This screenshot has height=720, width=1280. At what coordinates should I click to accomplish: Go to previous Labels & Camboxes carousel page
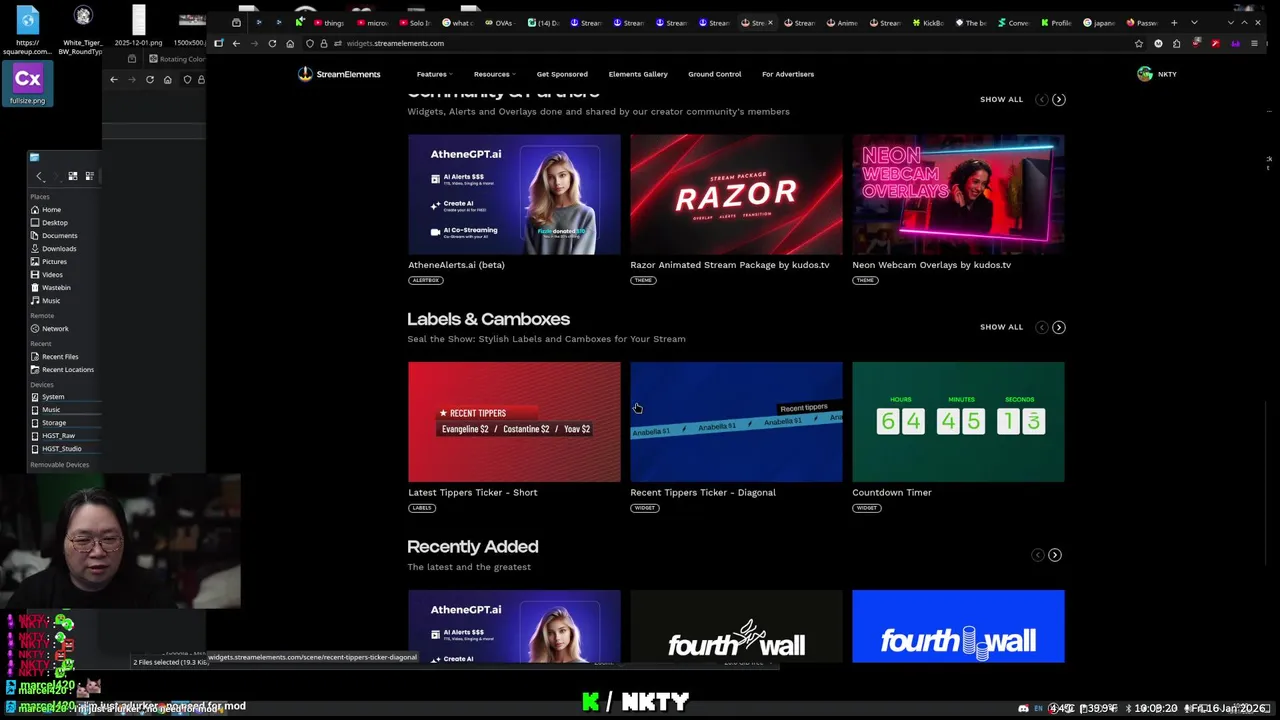click(1042, 327)
